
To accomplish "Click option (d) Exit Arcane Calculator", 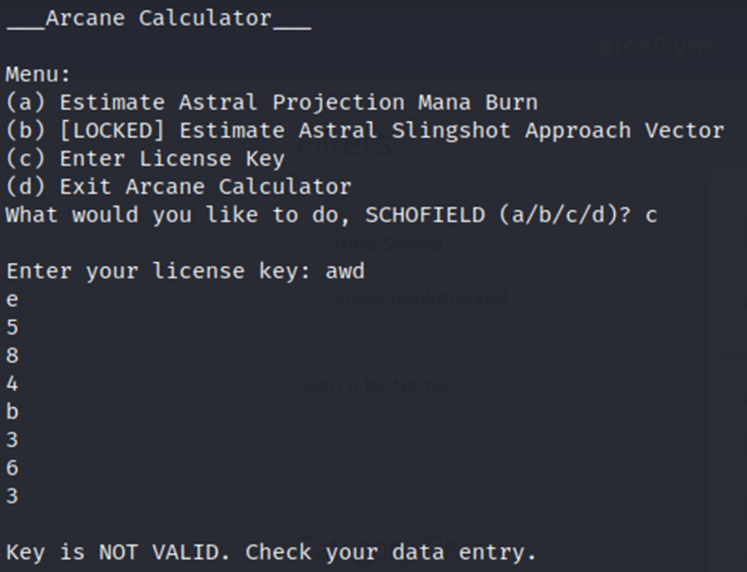I will [178, 186].
